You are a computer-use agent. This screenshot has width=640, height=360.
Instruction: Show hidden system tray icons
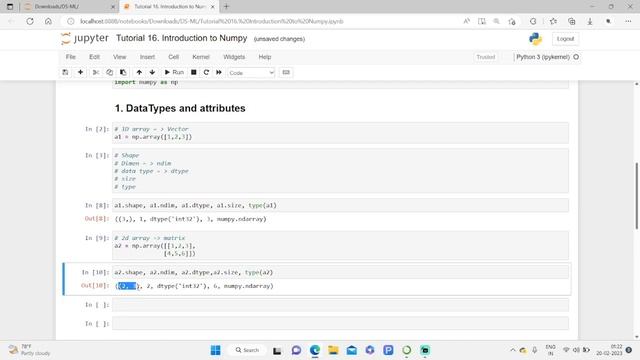coord(513,350)
